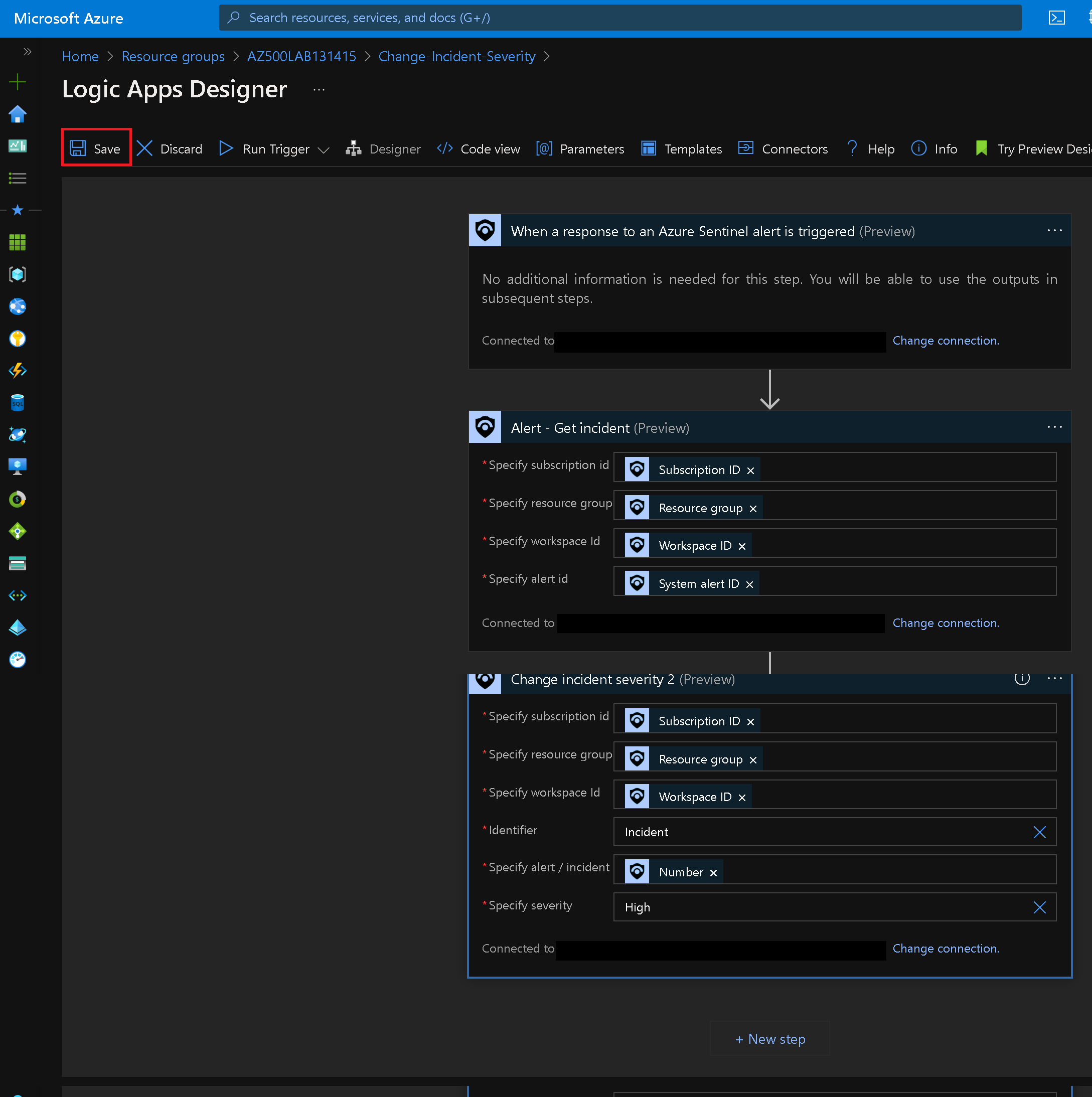Click info icon on Change incident severity 2
The height and width of the screenshot is (1097, 1092).
tap(1022, 679)
